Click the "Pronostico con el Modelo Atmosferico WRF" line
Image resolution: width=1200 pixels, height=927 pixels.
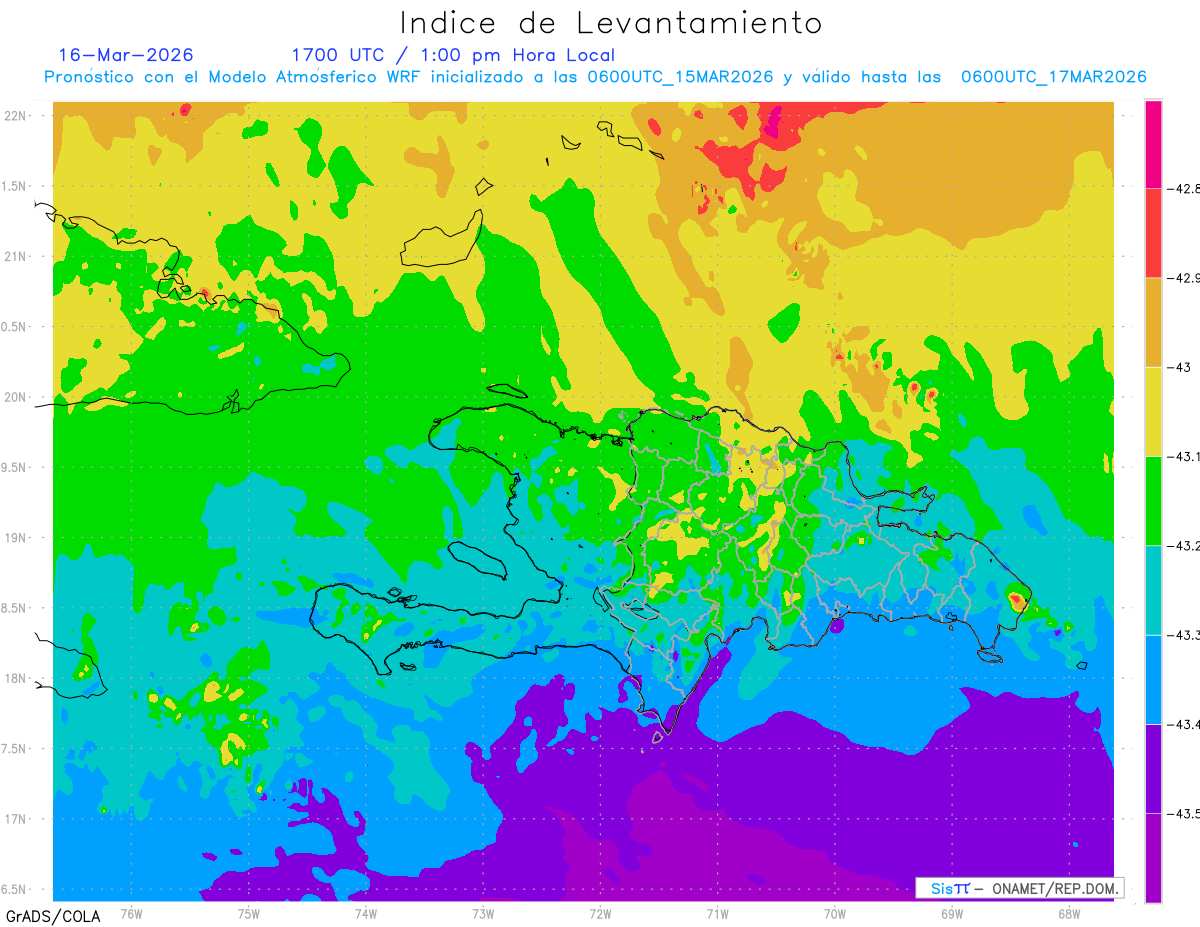click(x=595, y=77)
